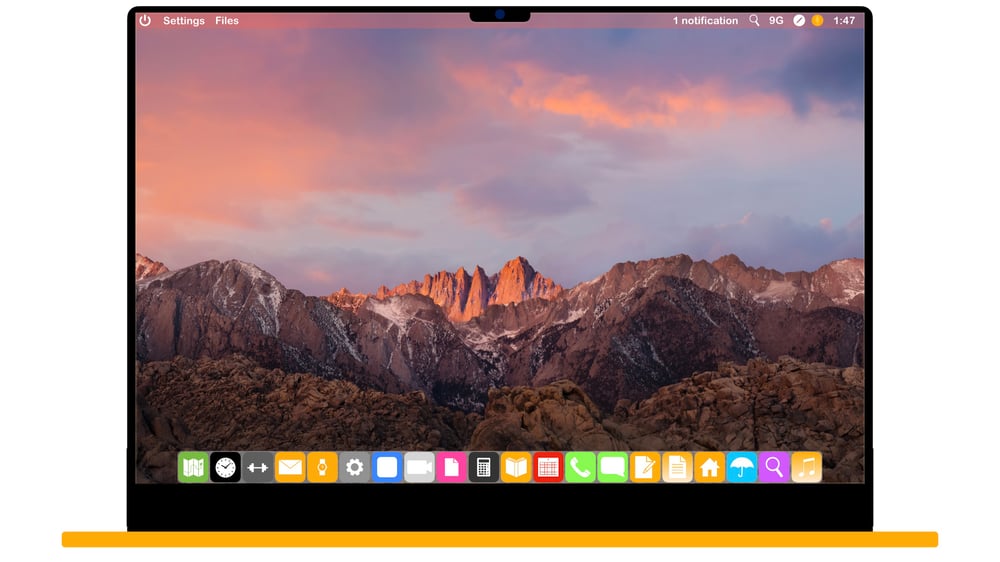Open the Books app with open-book icon
This screenshot has height=562, width=1000.
pos(516,468)
